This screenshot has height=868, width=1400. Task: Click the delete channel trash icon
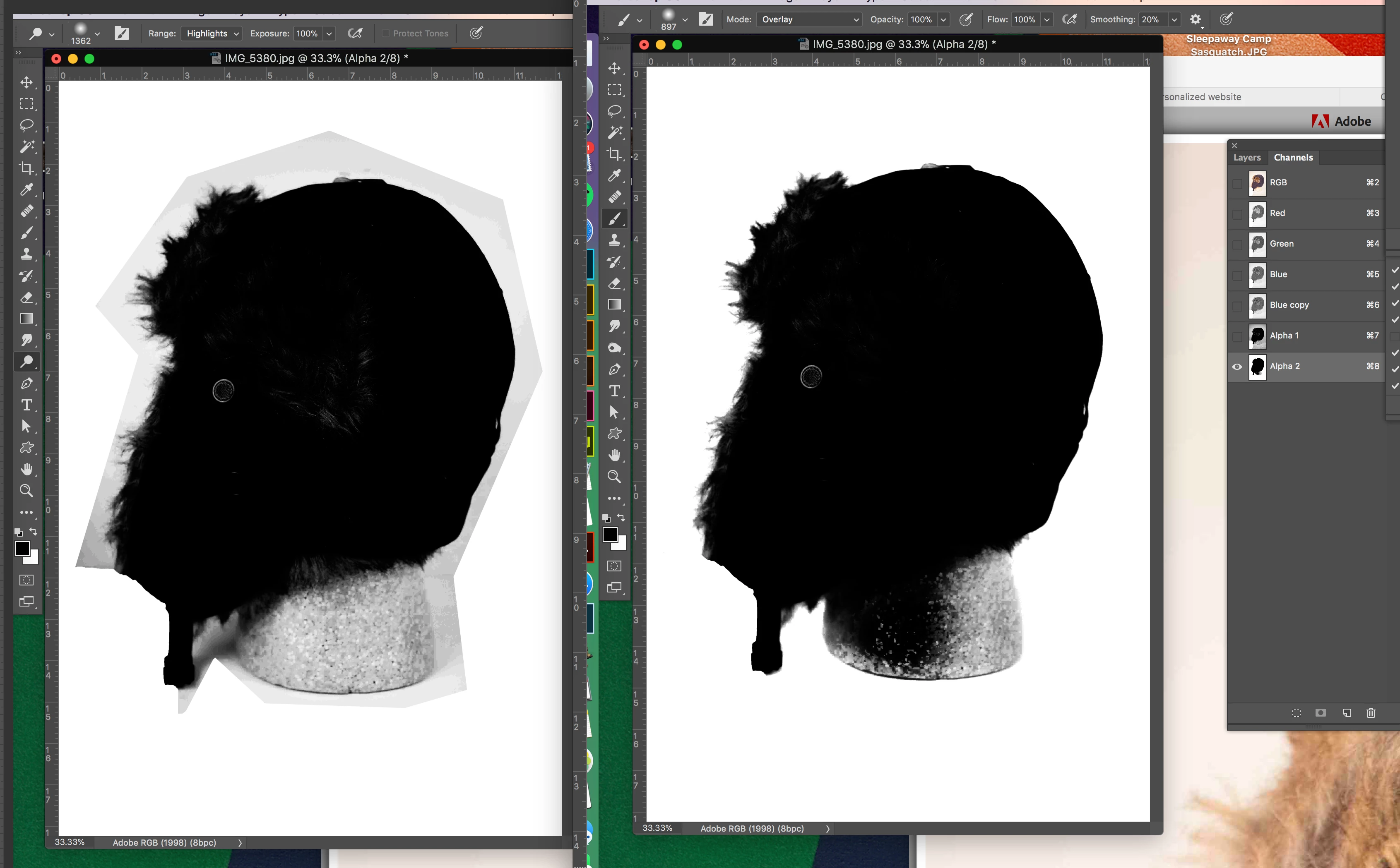(x=1371, y=712)
